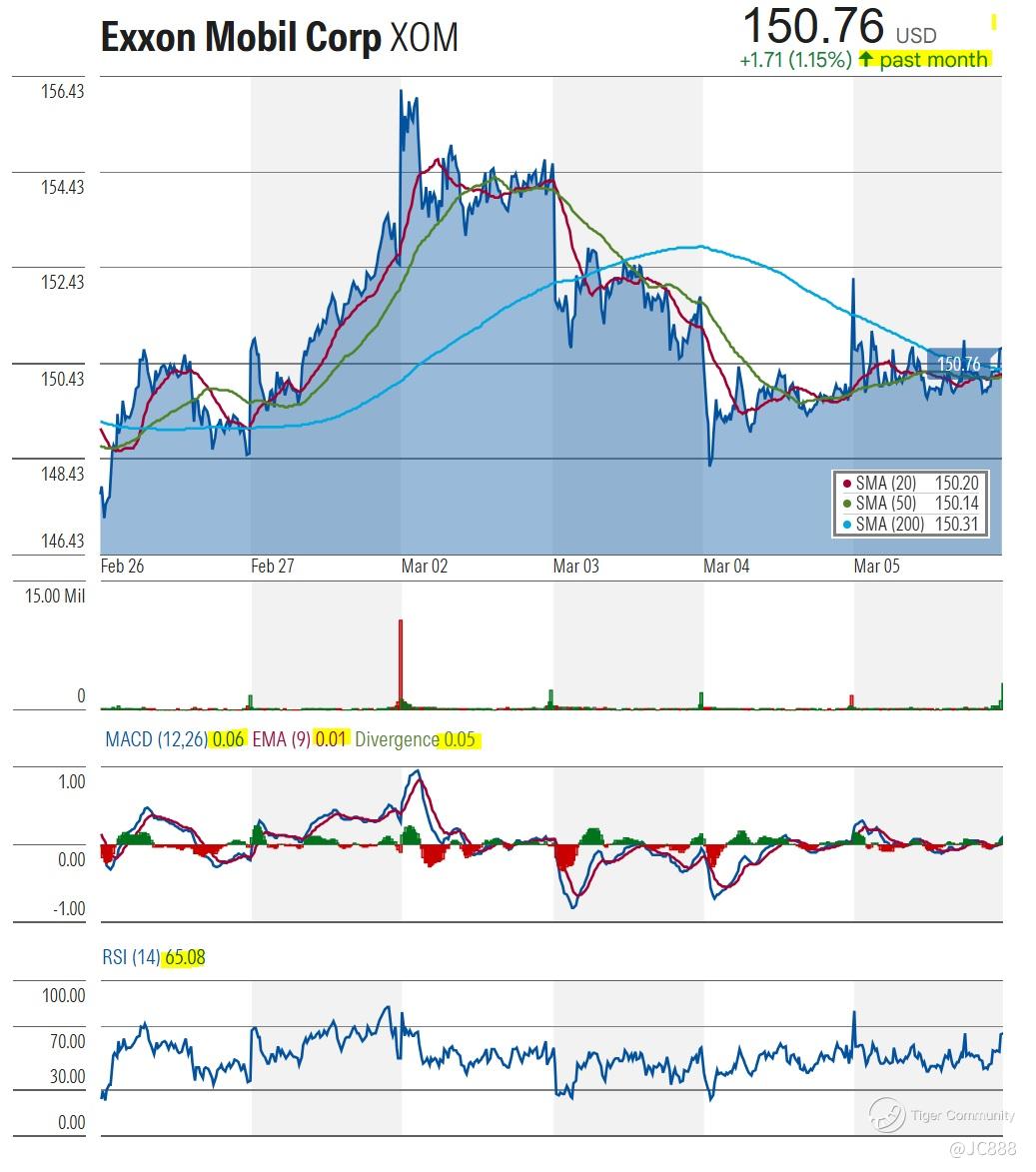Click the Feb 27 date label
This screenshot has width=1036, height=1172.
[273, 567]
